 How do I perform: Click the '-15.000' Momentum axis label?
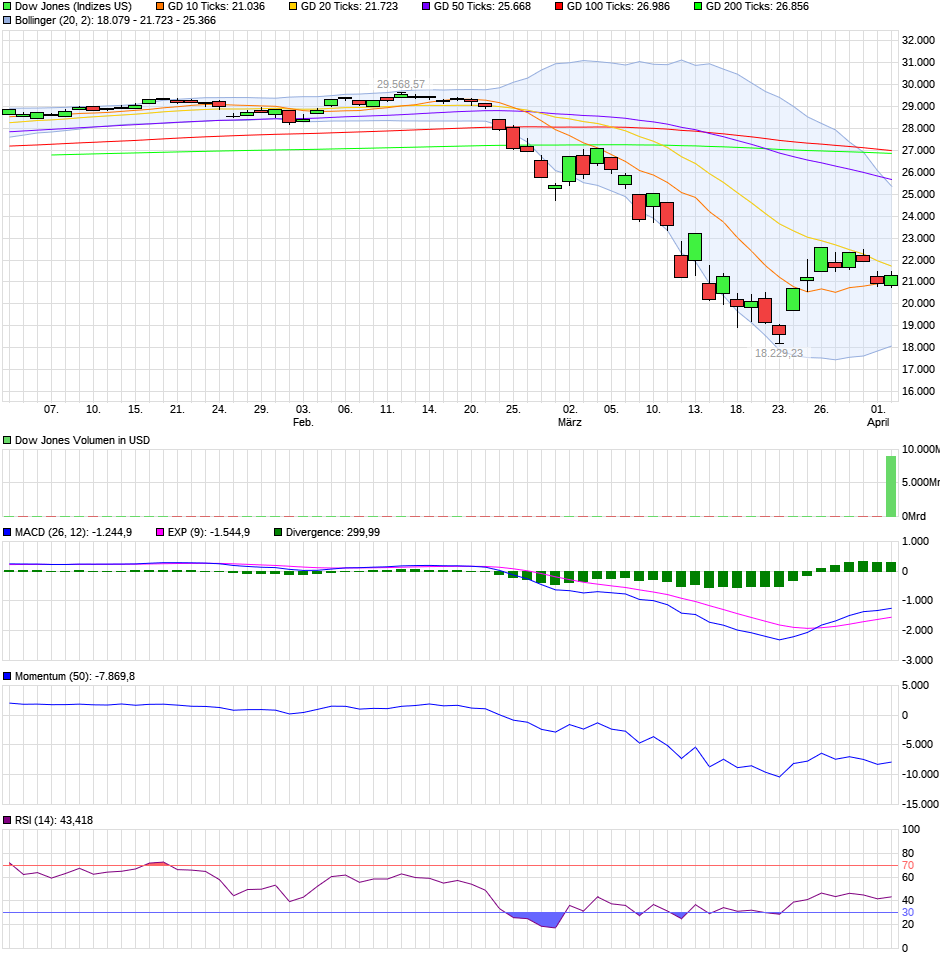920,804
